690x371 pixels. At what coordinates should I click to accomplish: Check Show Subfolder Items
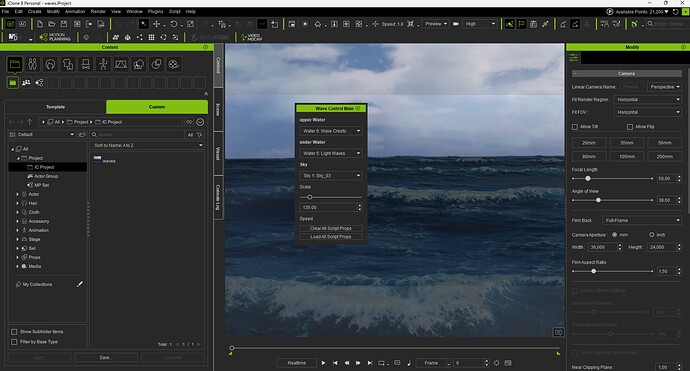click(x=14, y=332)
